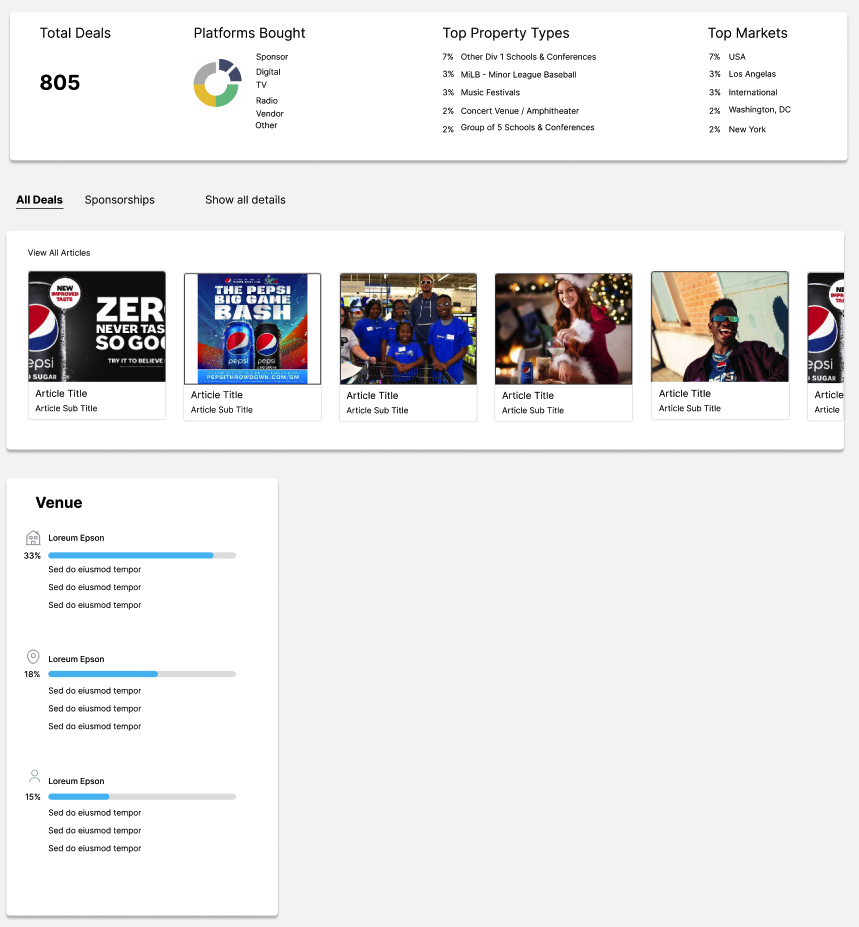Click the 15% venue progress bar

pos(142,796)
